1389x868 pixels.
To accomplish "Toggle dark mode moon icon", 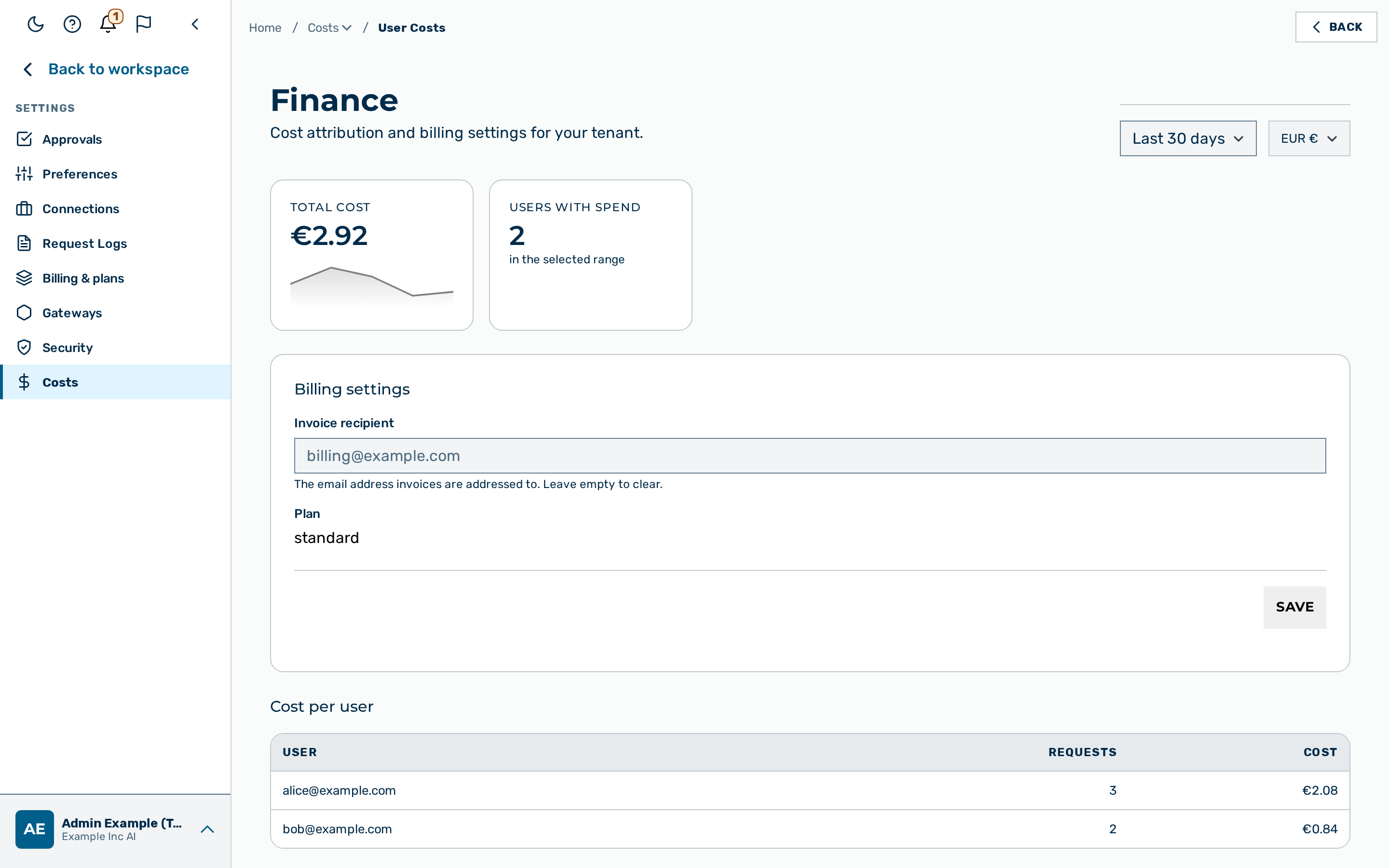I will point(36,24).
